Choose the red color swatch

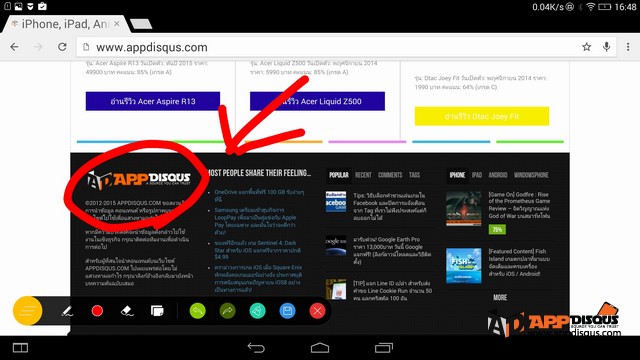tap(97, 311)
